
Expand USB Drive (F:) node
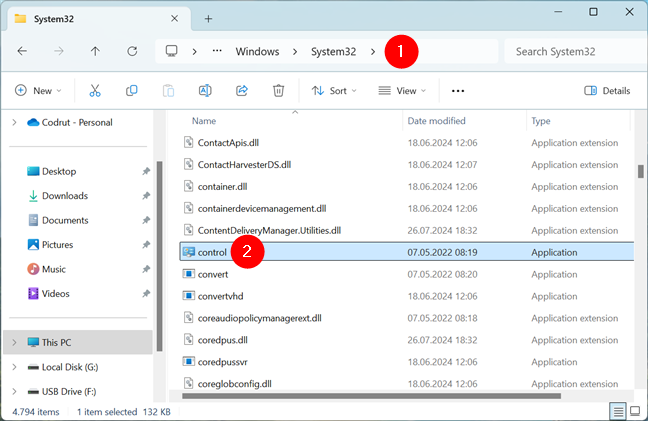(14, 391)
